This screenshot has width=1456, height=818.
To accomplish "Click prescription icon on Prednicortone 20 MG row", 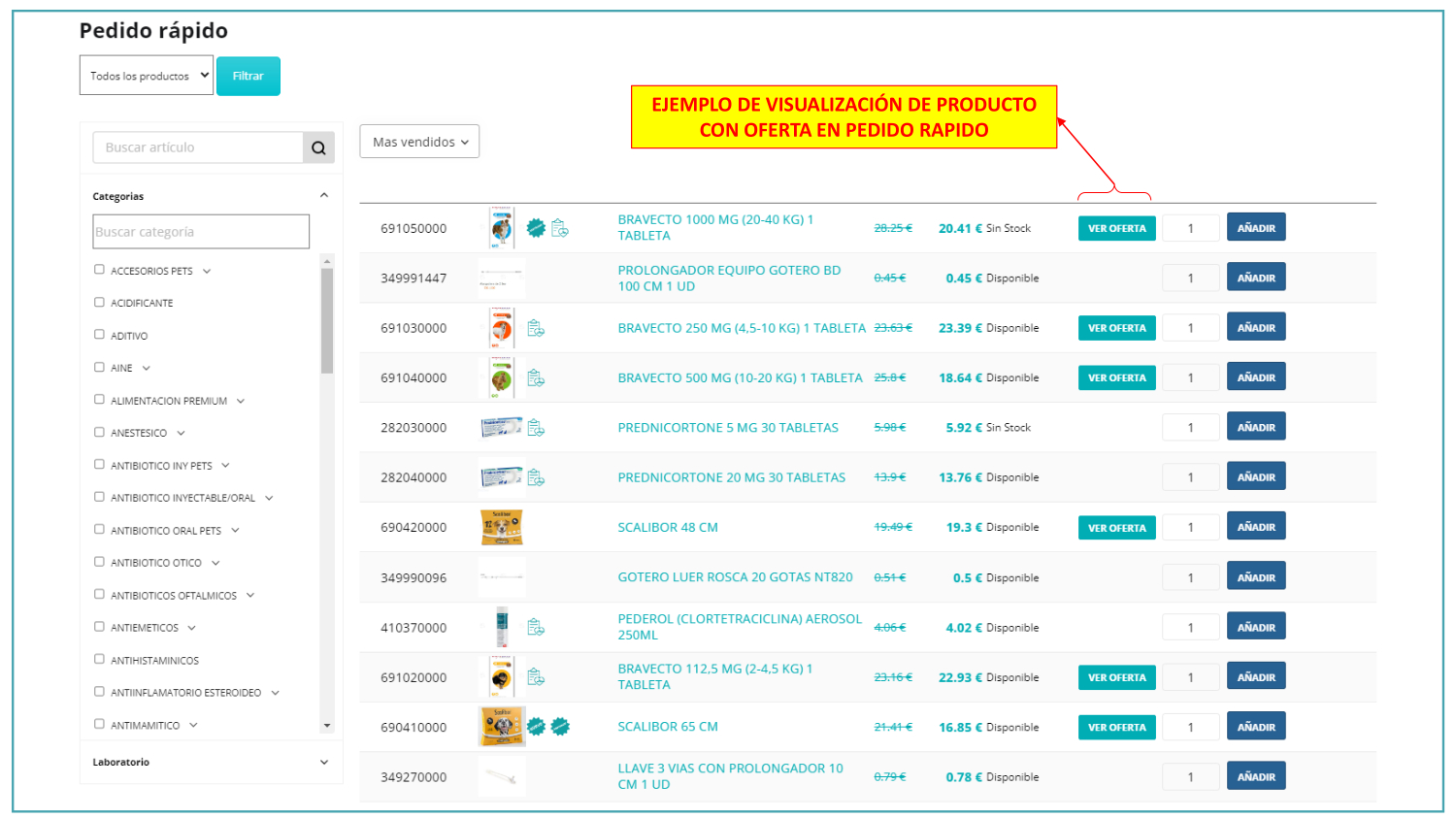I will [x=536, y=477].
